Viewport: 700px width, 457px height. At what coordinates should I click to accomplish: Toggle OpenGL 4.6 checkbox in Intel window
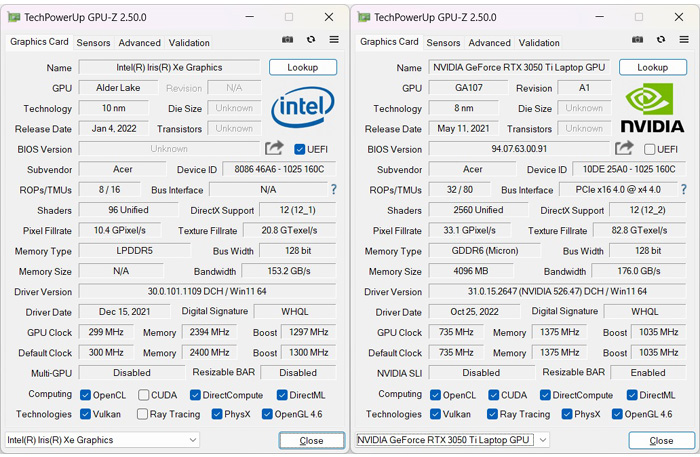click(x=267, y=414)
